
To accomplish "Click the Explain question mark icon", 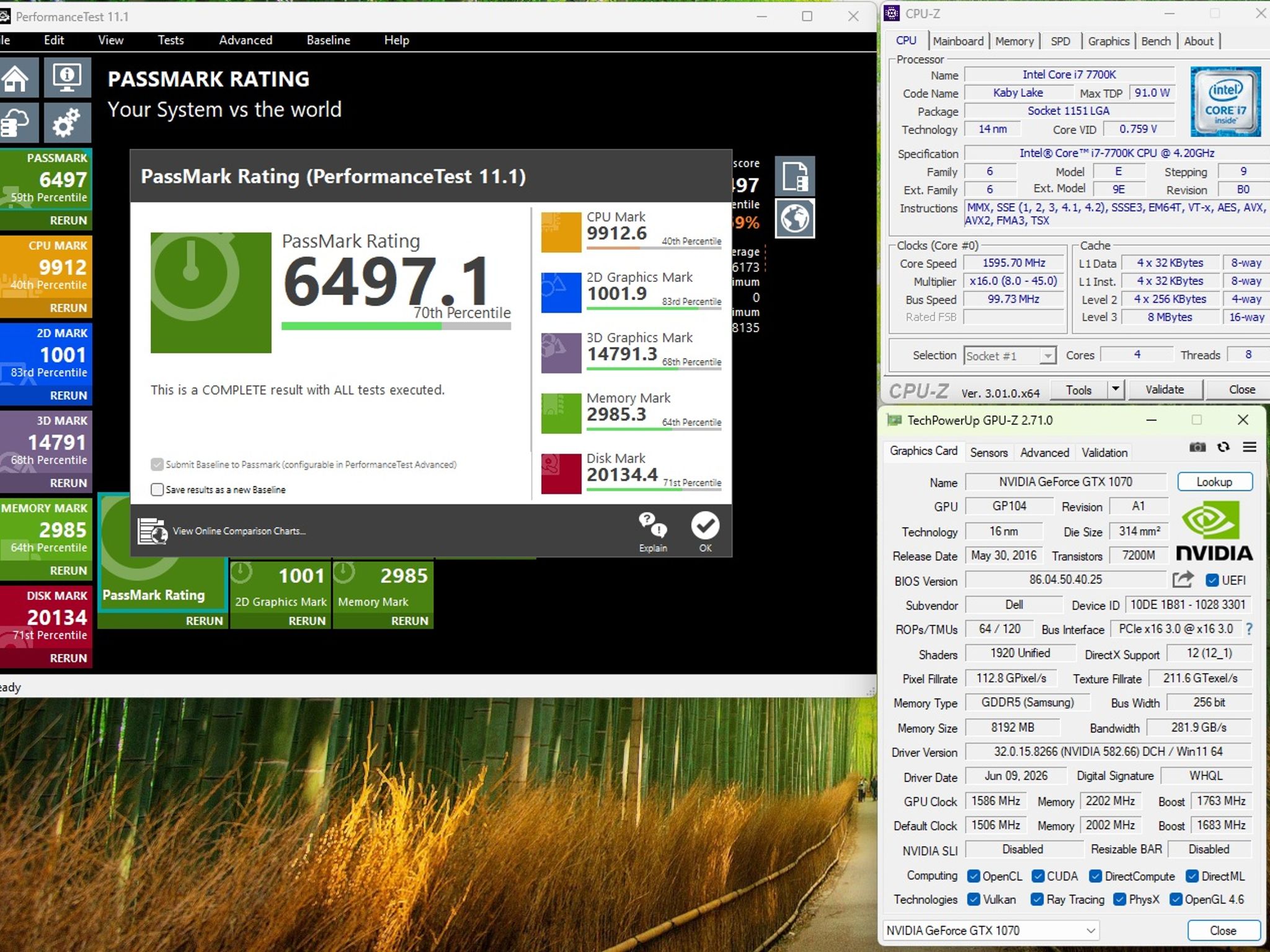I will click(653, 526).
